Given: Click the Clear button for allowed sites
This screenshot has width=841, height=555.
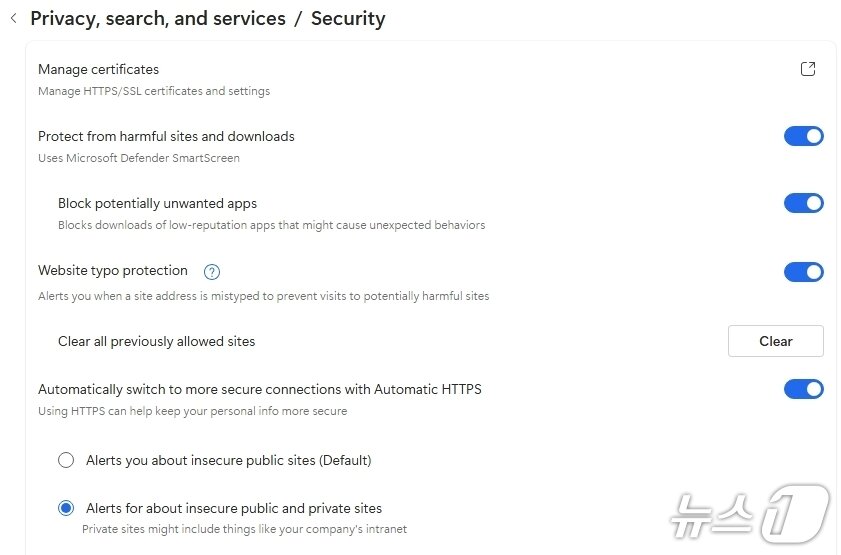Looking at the screenshot, I should [775, 341].
